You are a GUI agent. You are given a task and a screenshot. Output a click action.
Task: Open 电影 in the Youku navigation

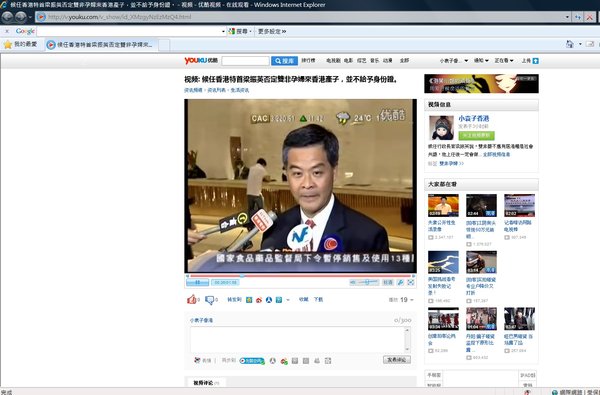(x=349, y=60)
